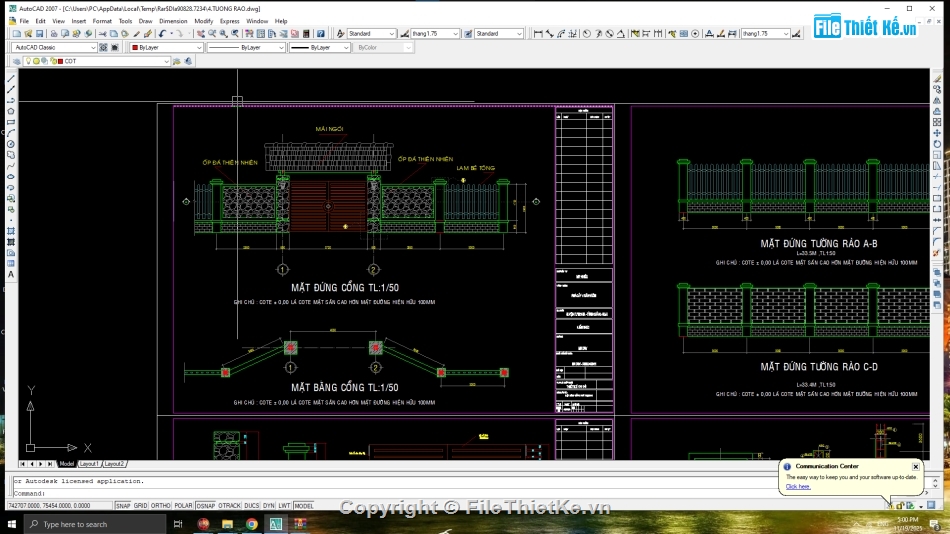Viewport: 950px width, 534px height.
Task: Click the Save icon in Standard toolbar
Action: [x=40, y=34]
